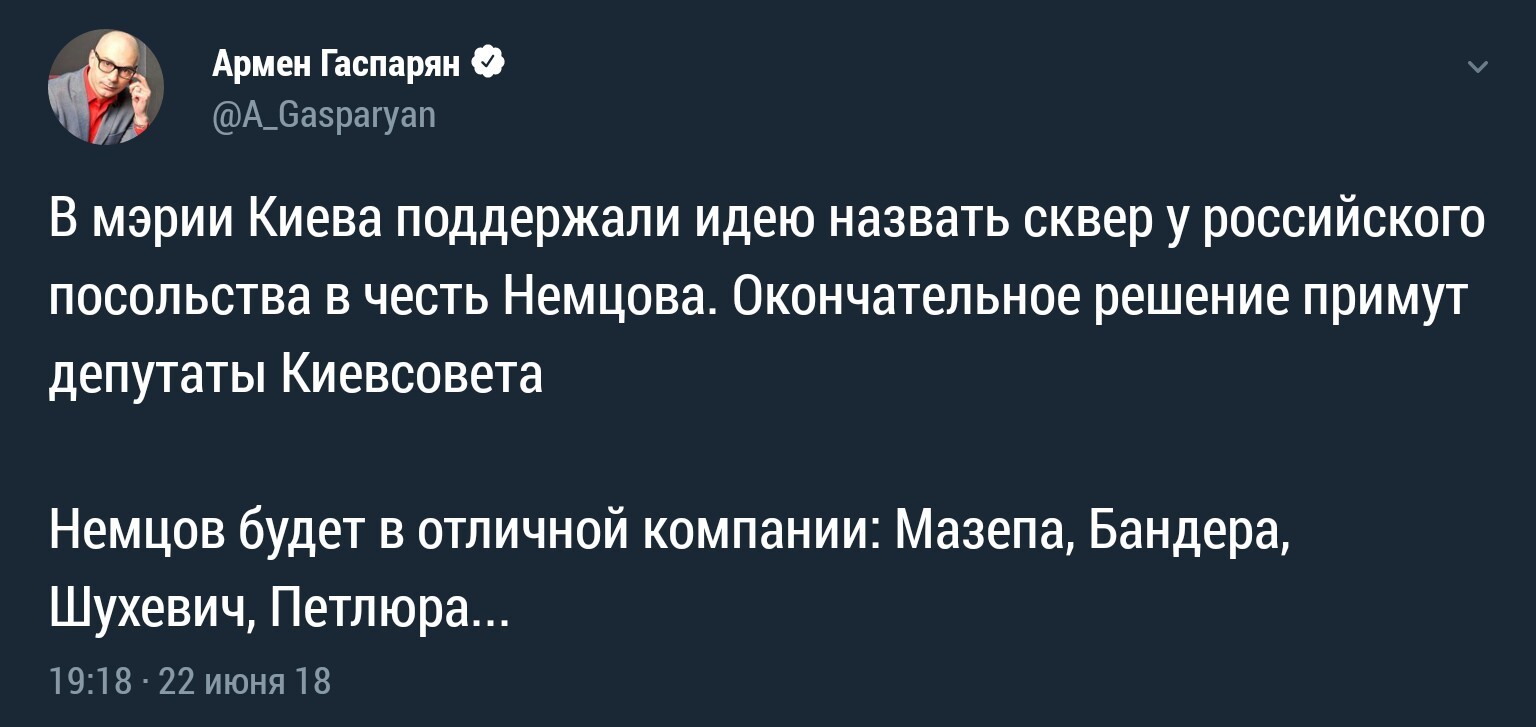The width and height of the screenshot is (1536, 727).
Task: Click the display name Армен Гаспарян
Action: (x=336, y=66)
